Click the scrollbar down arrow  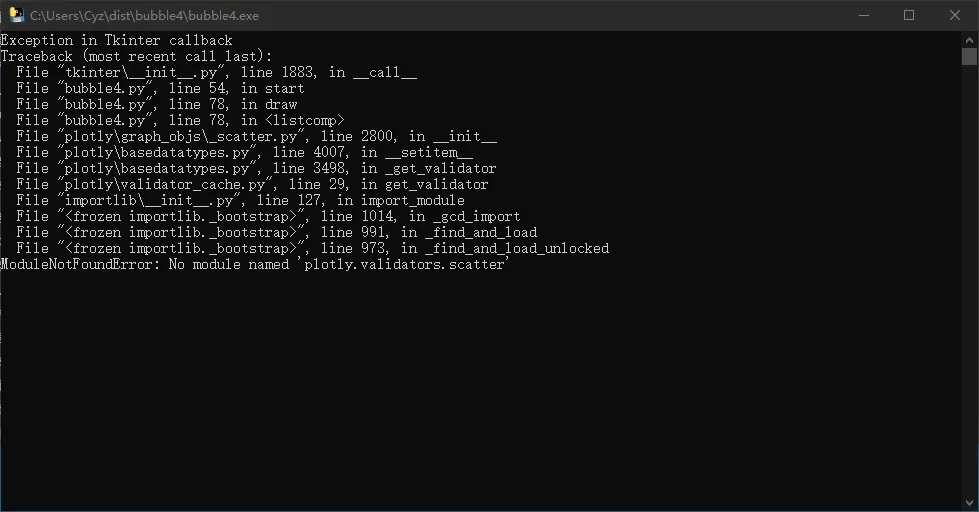point(969,503)
